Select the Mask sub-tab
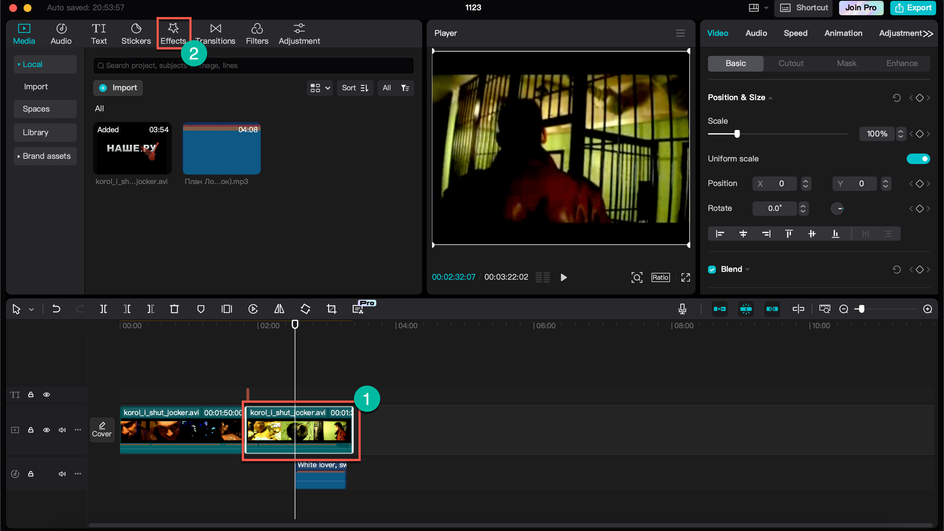The height and width of the screenshot is (531, 944). pyautogui.click(x=846, y=63)
